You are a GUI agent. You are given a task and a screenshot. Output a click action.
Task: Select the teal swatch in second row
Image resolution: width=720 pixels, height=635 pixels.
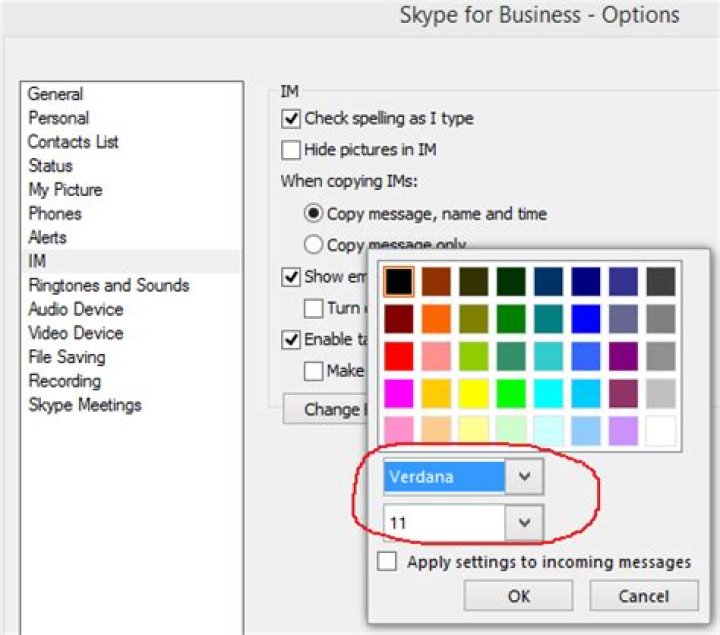click(548, 319)
